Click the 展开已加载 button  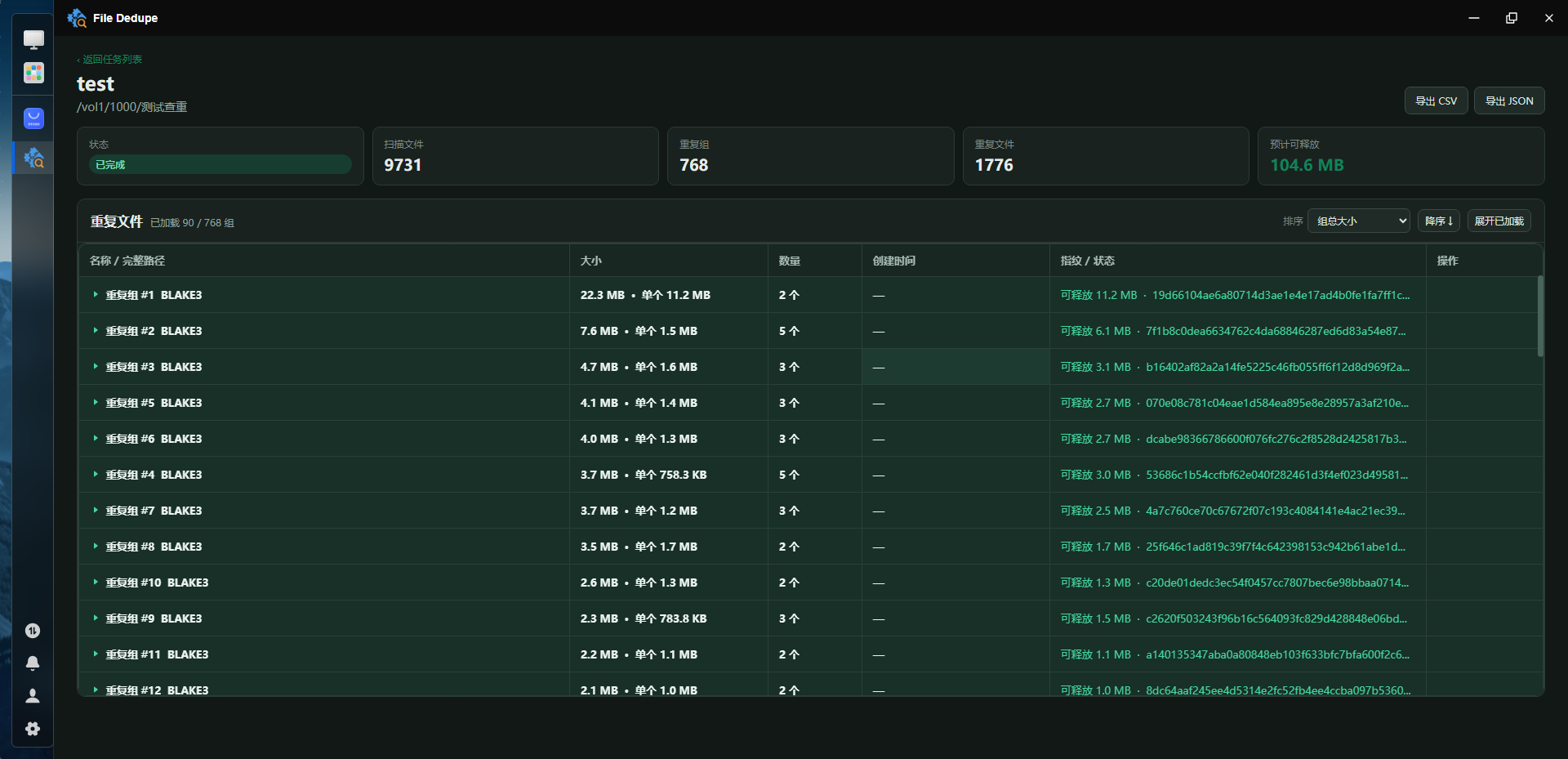(x=1499, y=221)
